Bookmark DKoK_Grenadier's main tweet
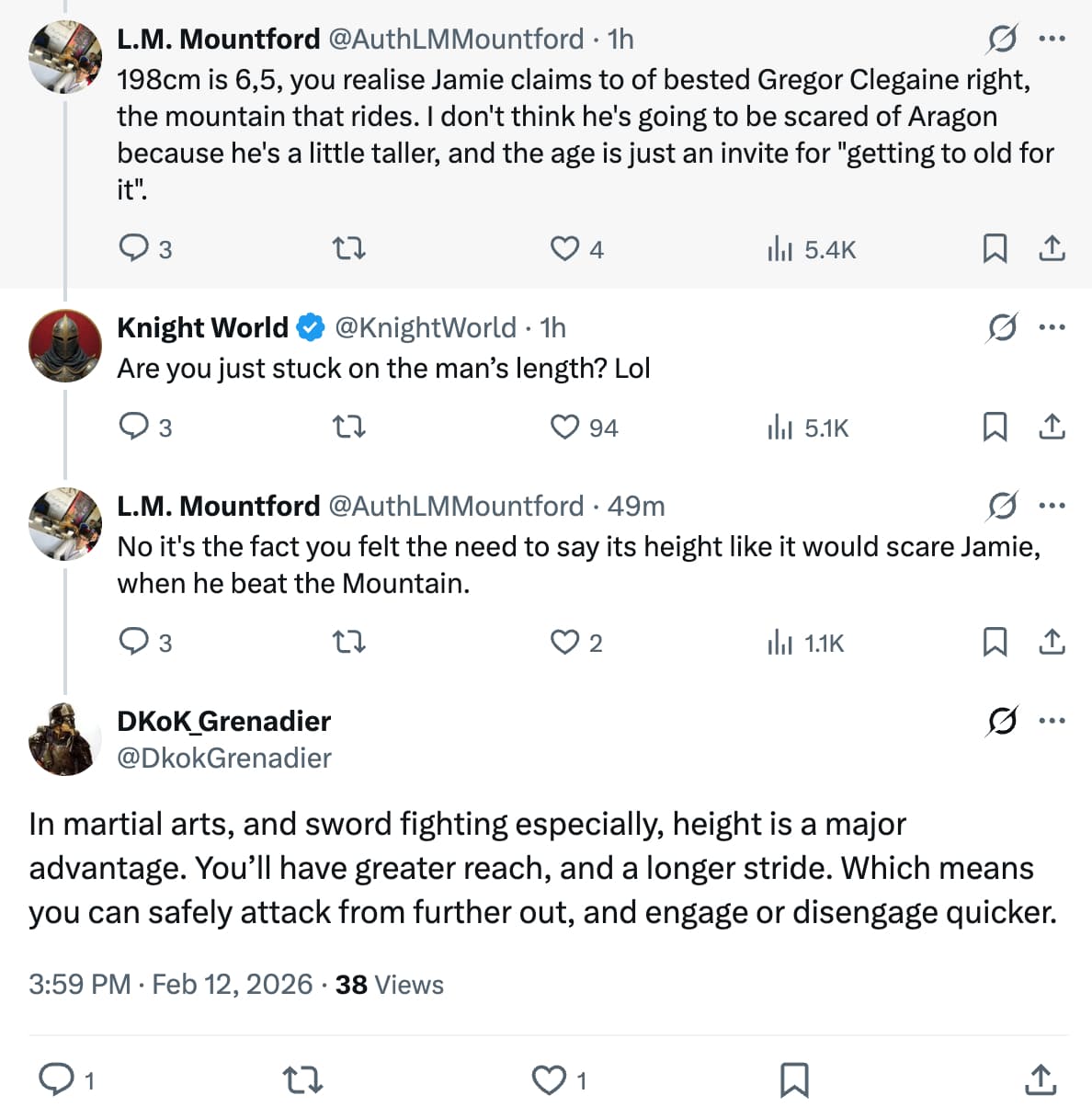This screenshot has width=1092, height=1118. [x=794, y=1080]
